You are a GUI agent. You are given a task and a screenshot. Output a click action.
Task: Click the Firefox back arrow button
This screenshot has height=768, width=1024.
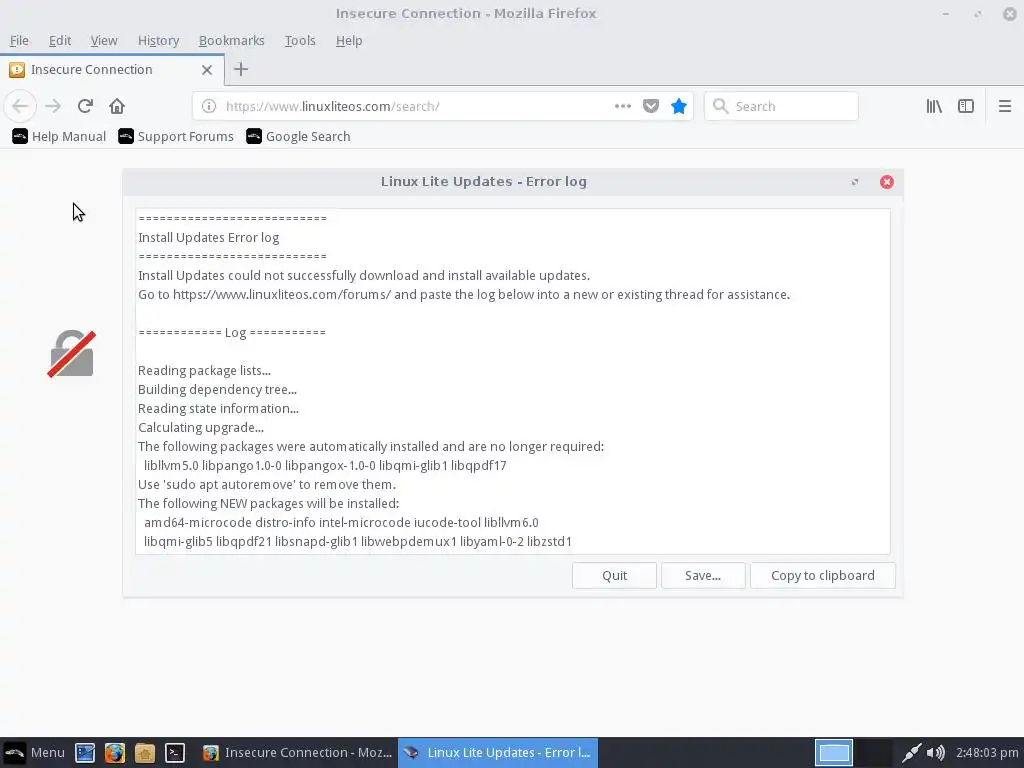point(20,106)
